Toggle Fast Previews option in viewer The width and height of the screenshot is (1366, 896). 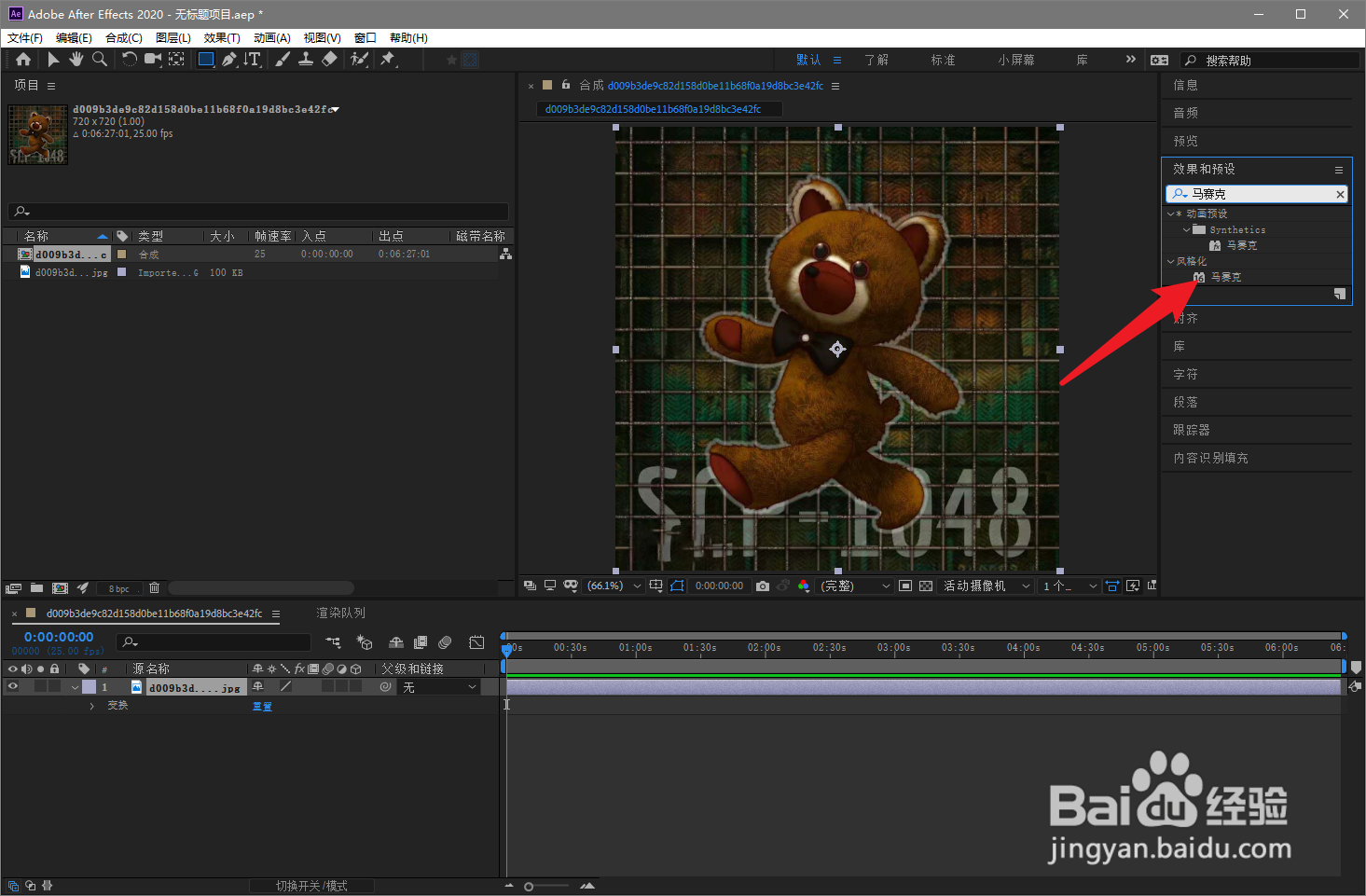1133,586
